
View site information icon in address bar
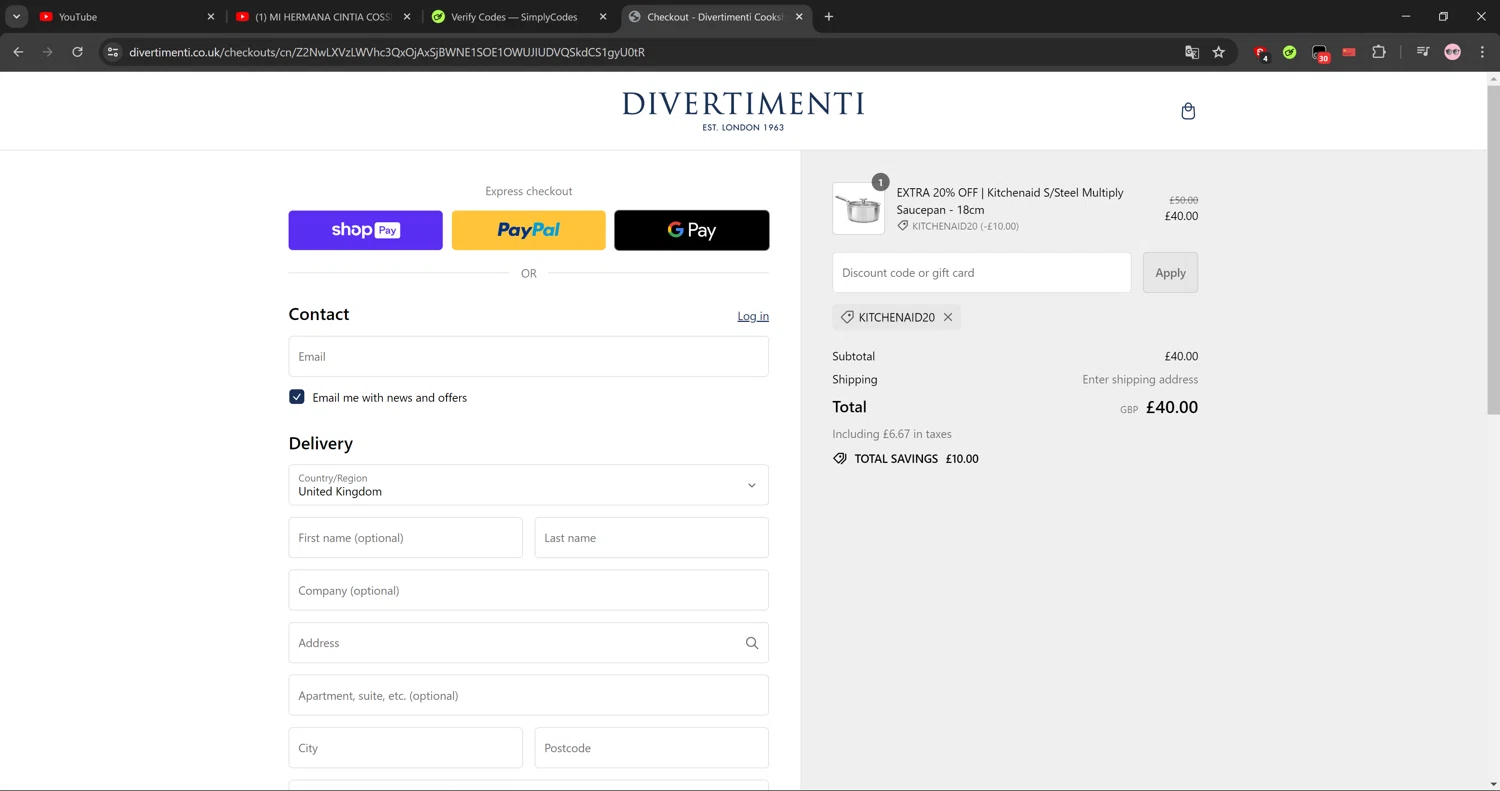(x=113, y=52)
